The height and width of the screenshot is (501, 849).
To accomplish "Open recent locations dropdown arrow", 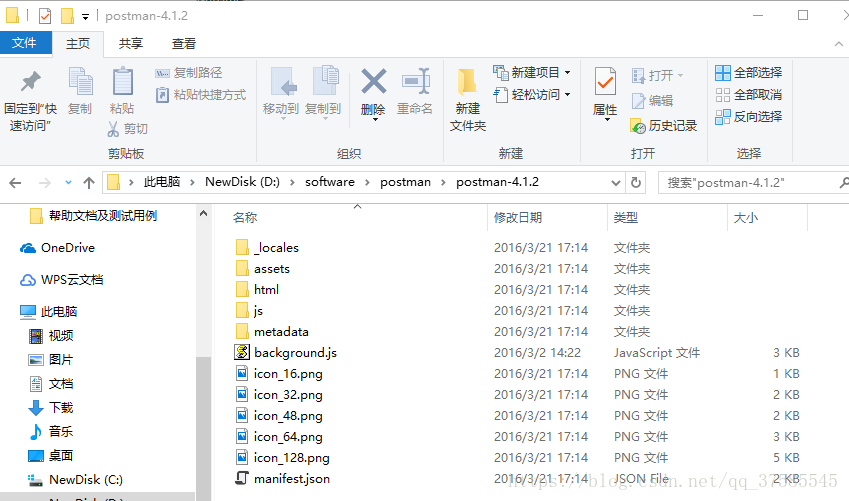I will (68, 183).
